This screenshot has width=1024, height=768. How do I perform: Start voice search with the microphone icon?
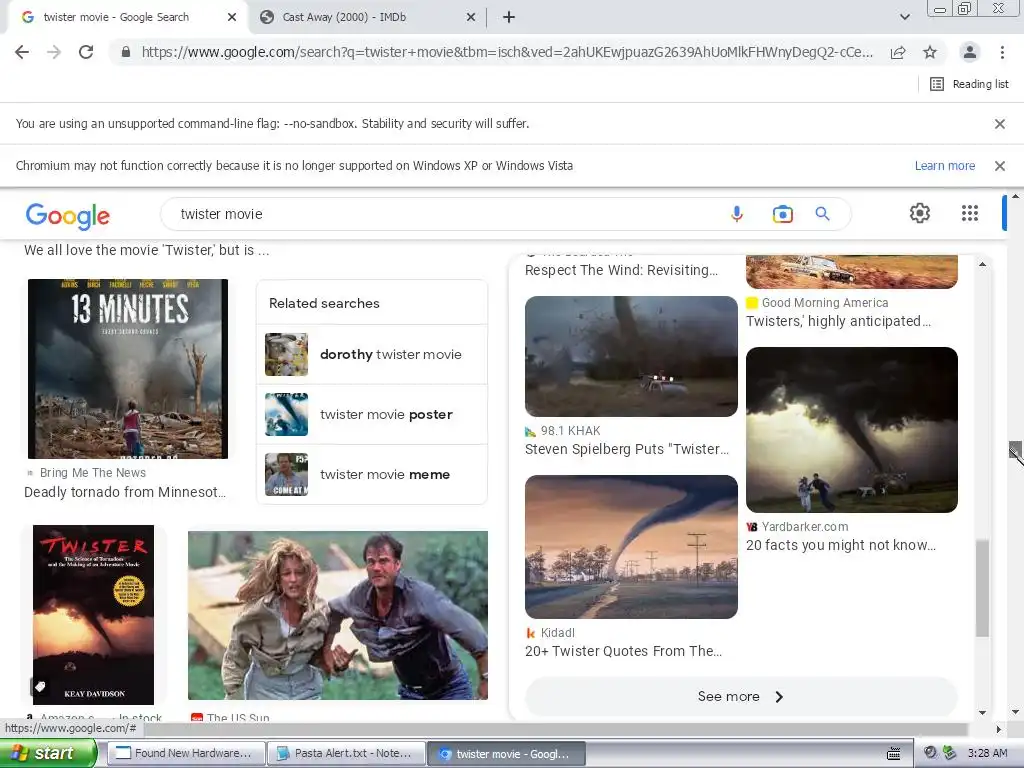tap(737, 214)
